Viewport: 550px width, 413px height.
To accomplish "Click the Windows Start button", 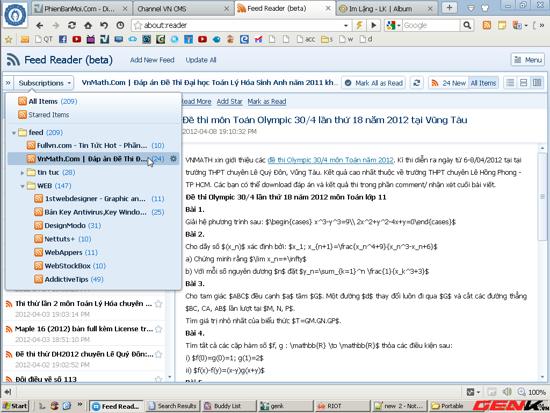I will coord(15,406).
